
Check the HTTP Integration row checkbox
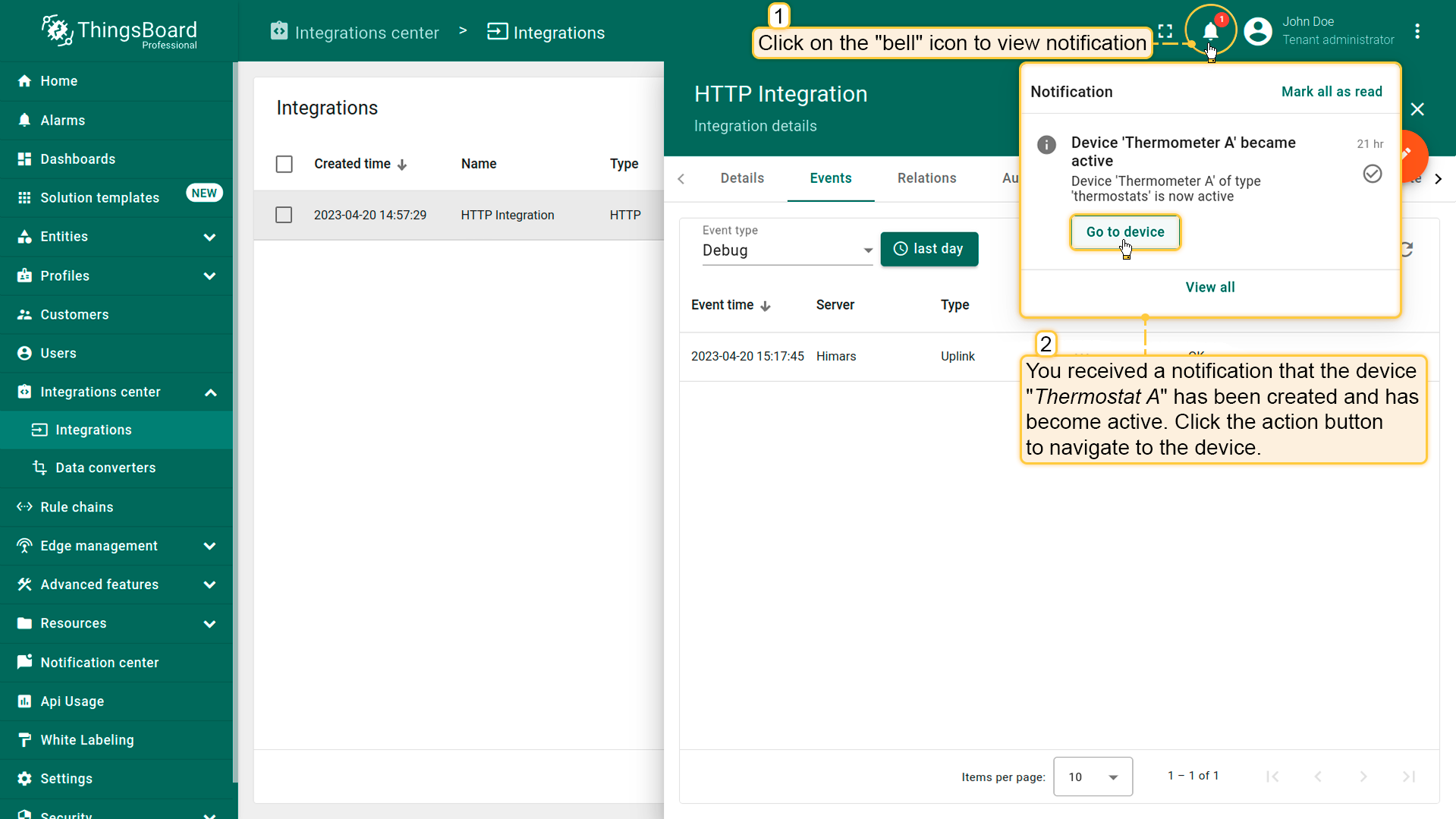(284, 216)
